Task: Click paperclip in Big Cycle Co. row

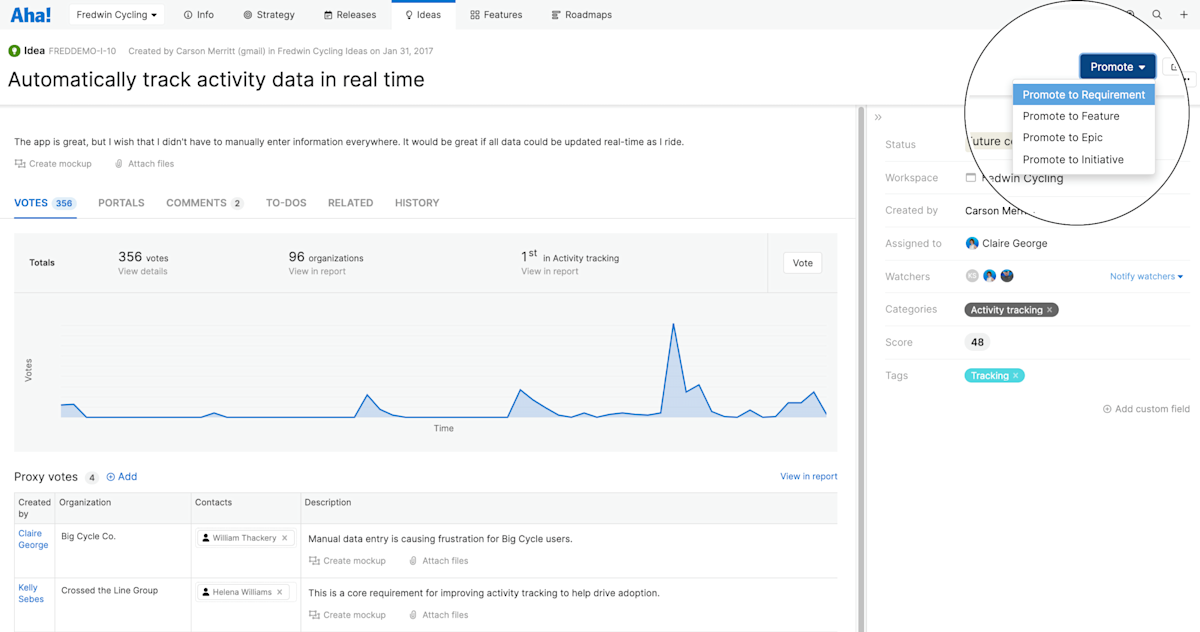Action: (x=414, y=561)
